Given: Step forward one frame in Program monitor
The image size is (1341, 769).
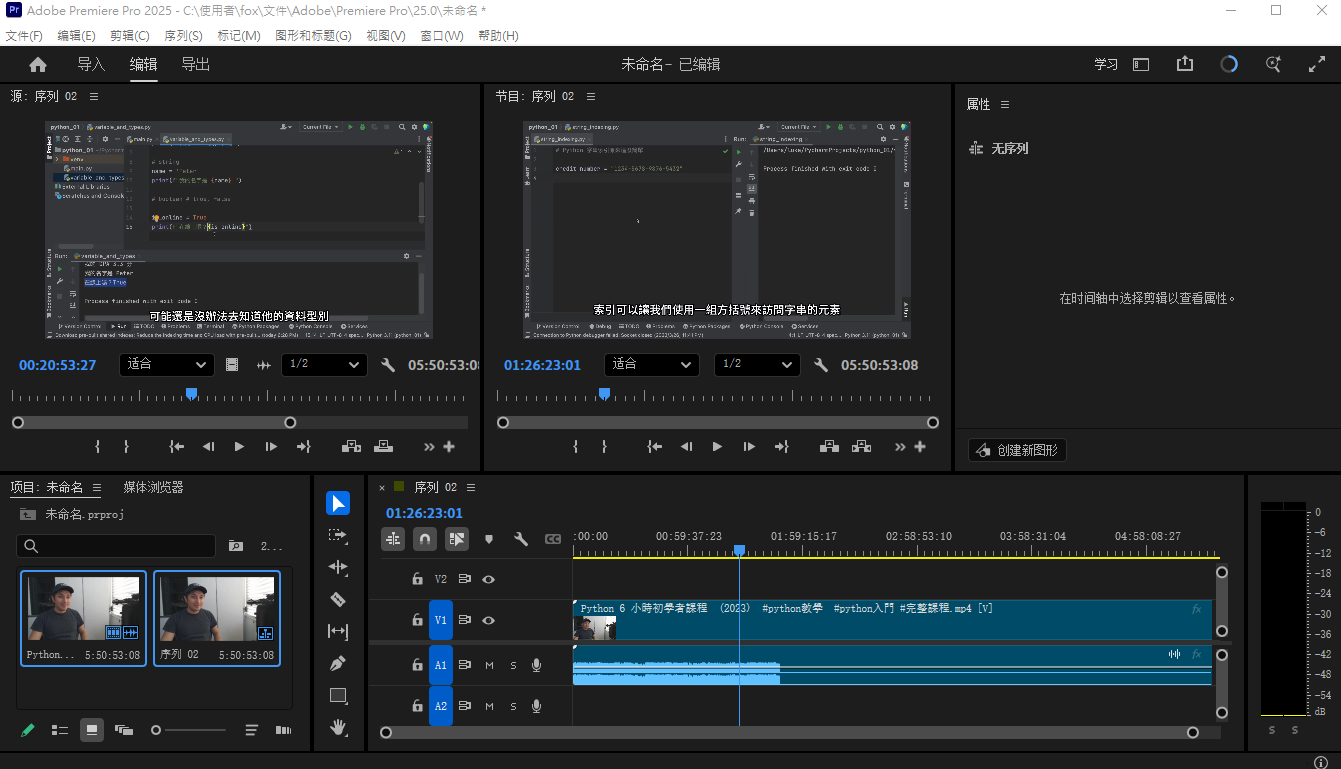Looking at the screenshot, I should point(749,447).
